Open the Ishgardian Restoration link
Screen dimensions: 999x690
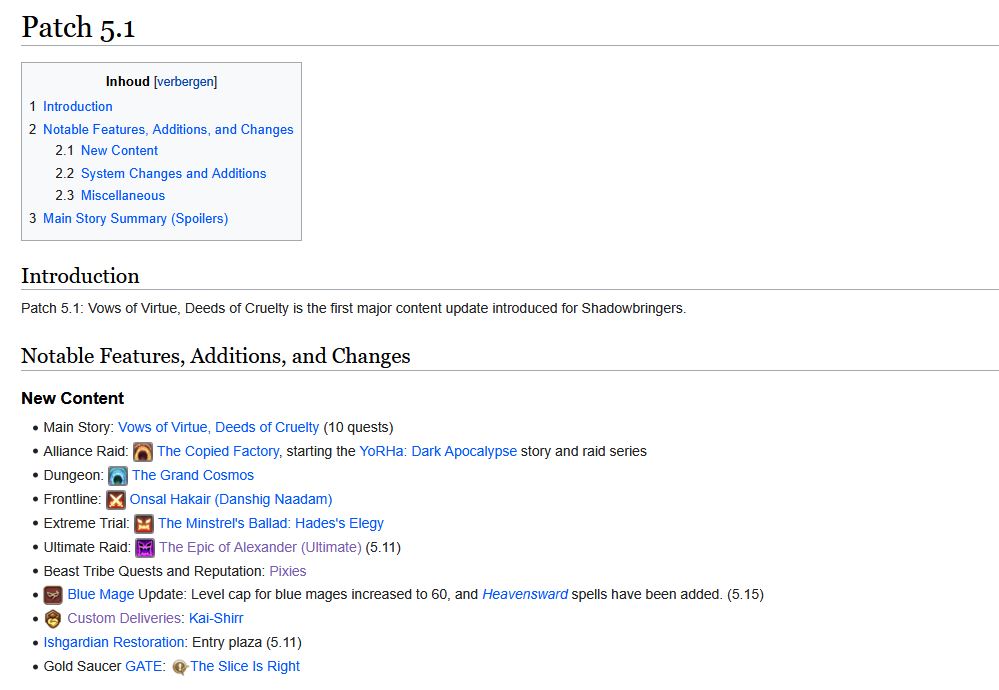114,643
